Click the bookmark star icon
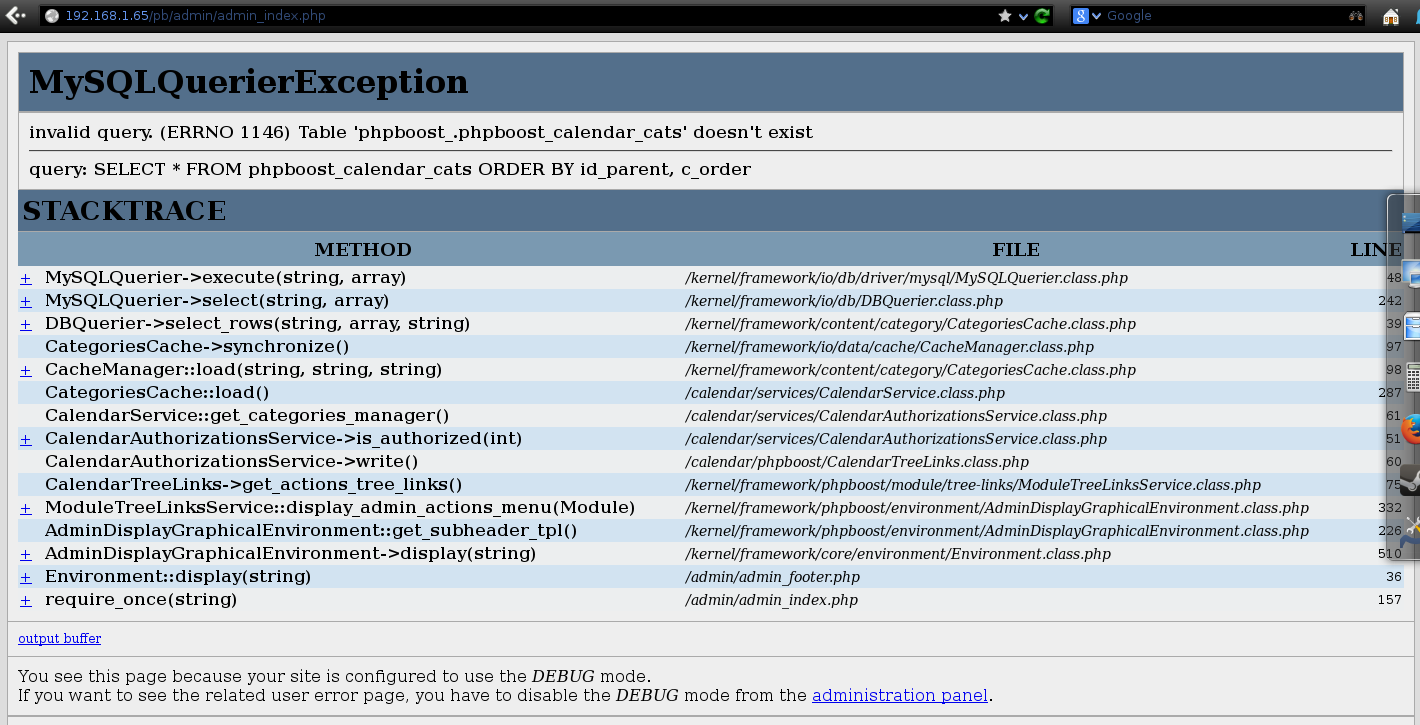This screenshot has width=1420, height=725. [x=1005, y=16]
